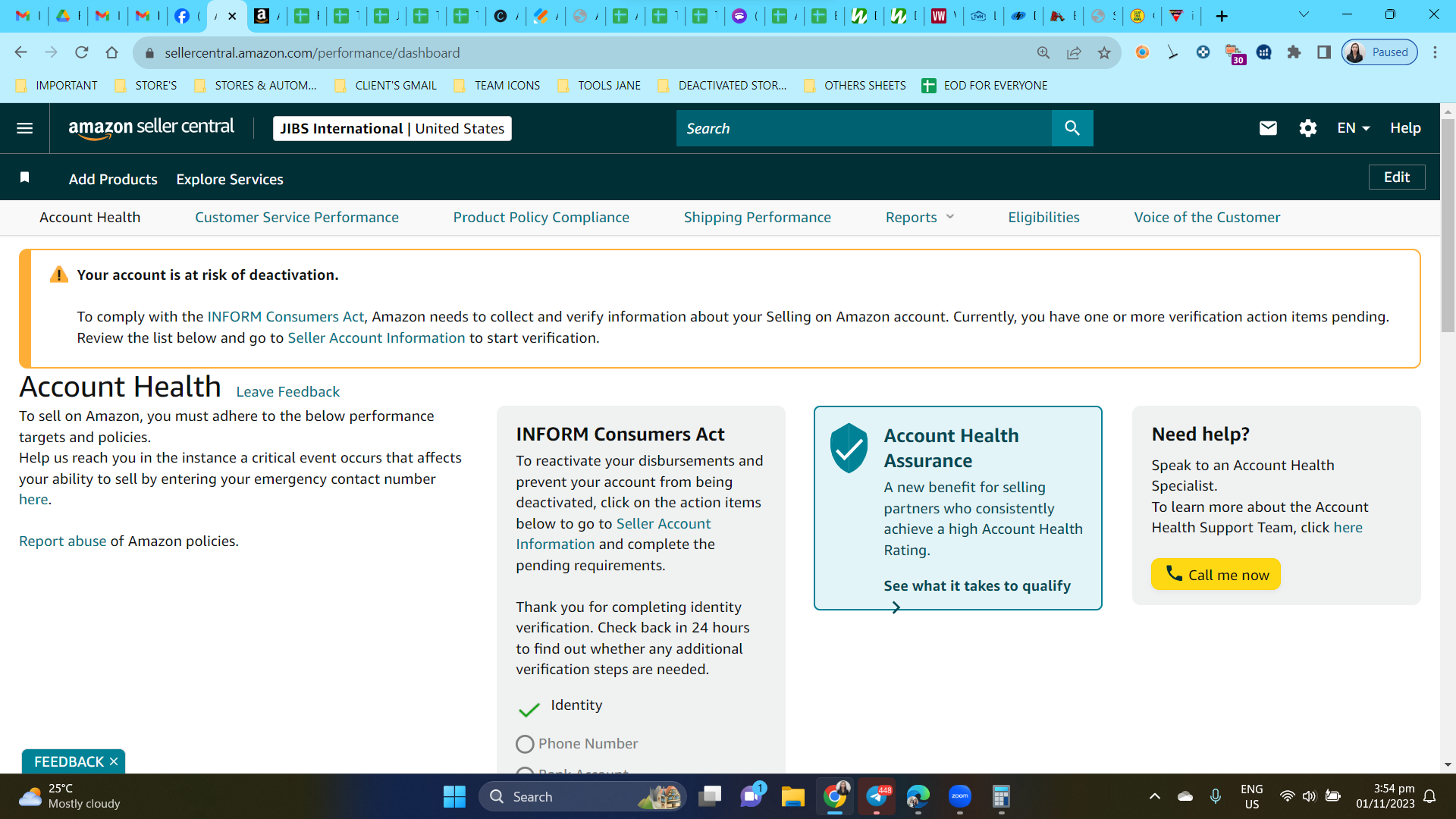Open a new browser tab

click(x=1222, y=16)
